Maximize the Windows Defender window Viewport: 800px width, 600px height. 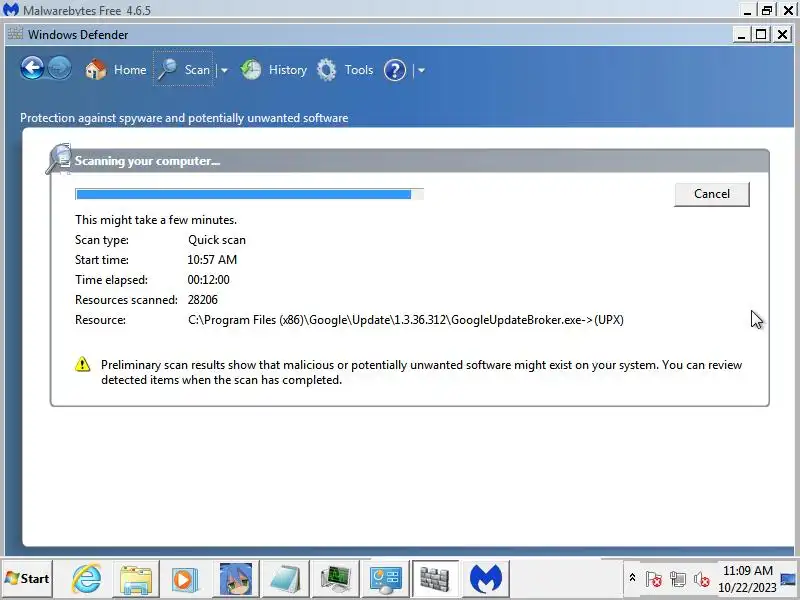[761, 34]
